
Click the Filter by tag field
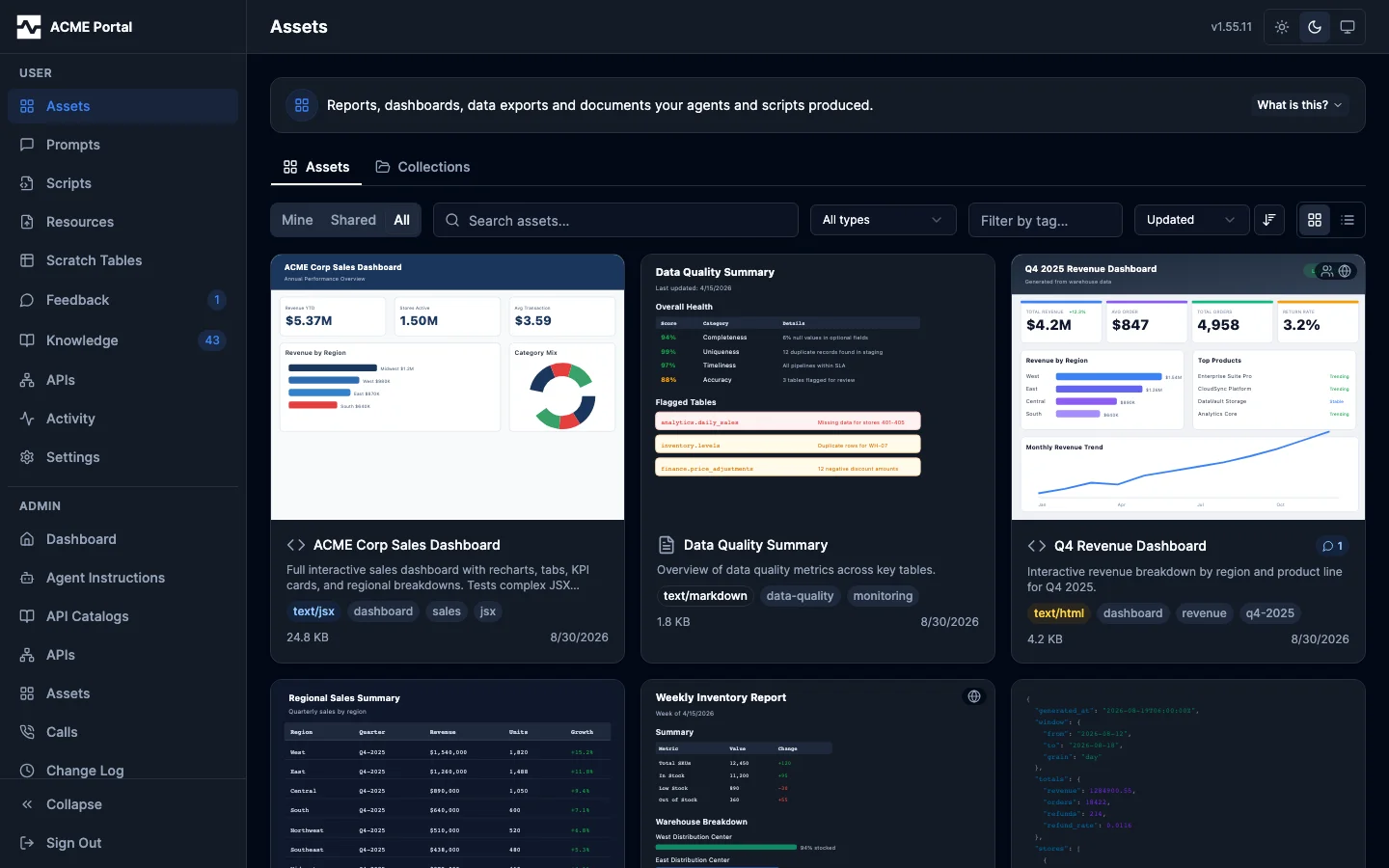coord(1046,220)
